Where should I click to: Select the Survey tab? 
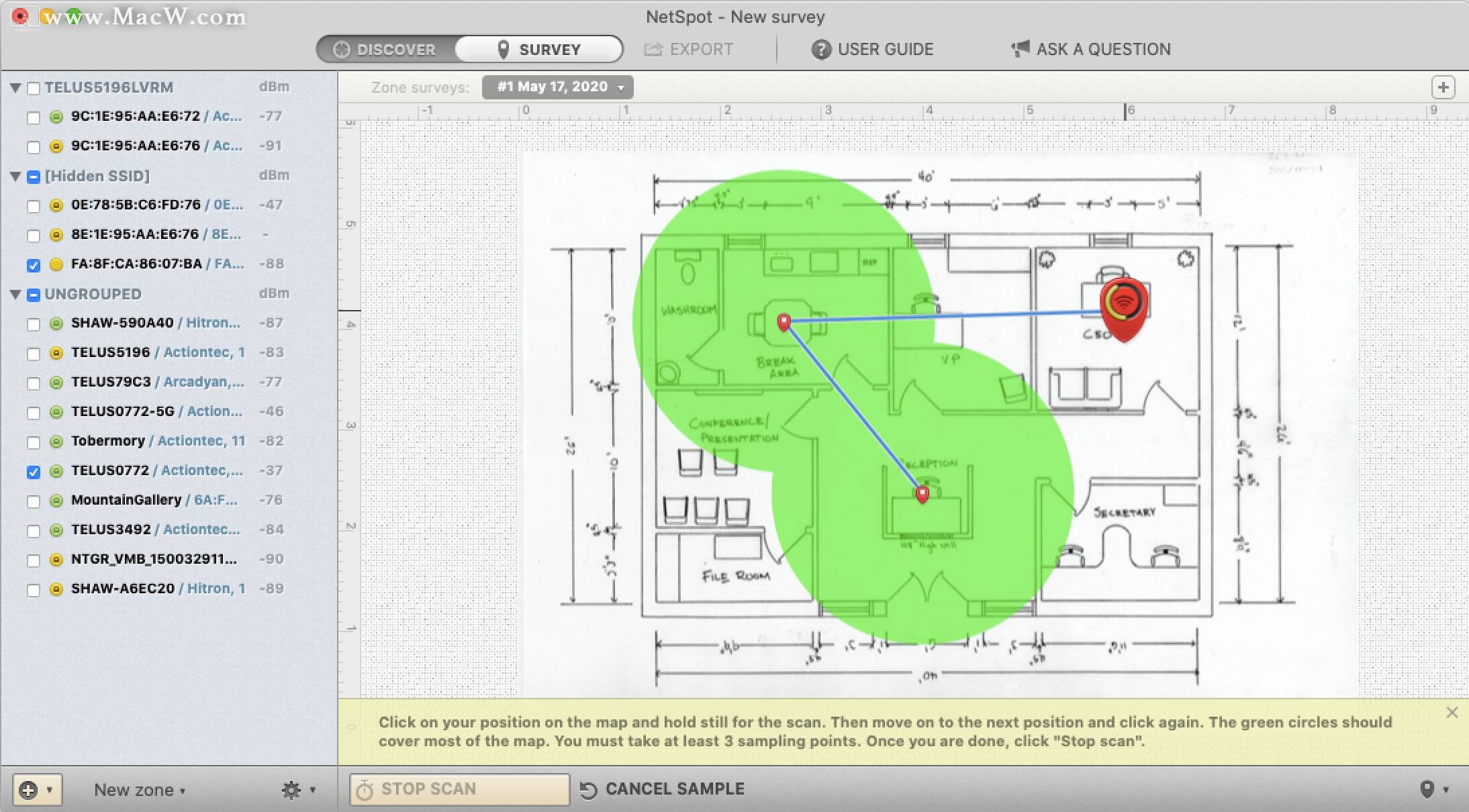click(539, 50)
